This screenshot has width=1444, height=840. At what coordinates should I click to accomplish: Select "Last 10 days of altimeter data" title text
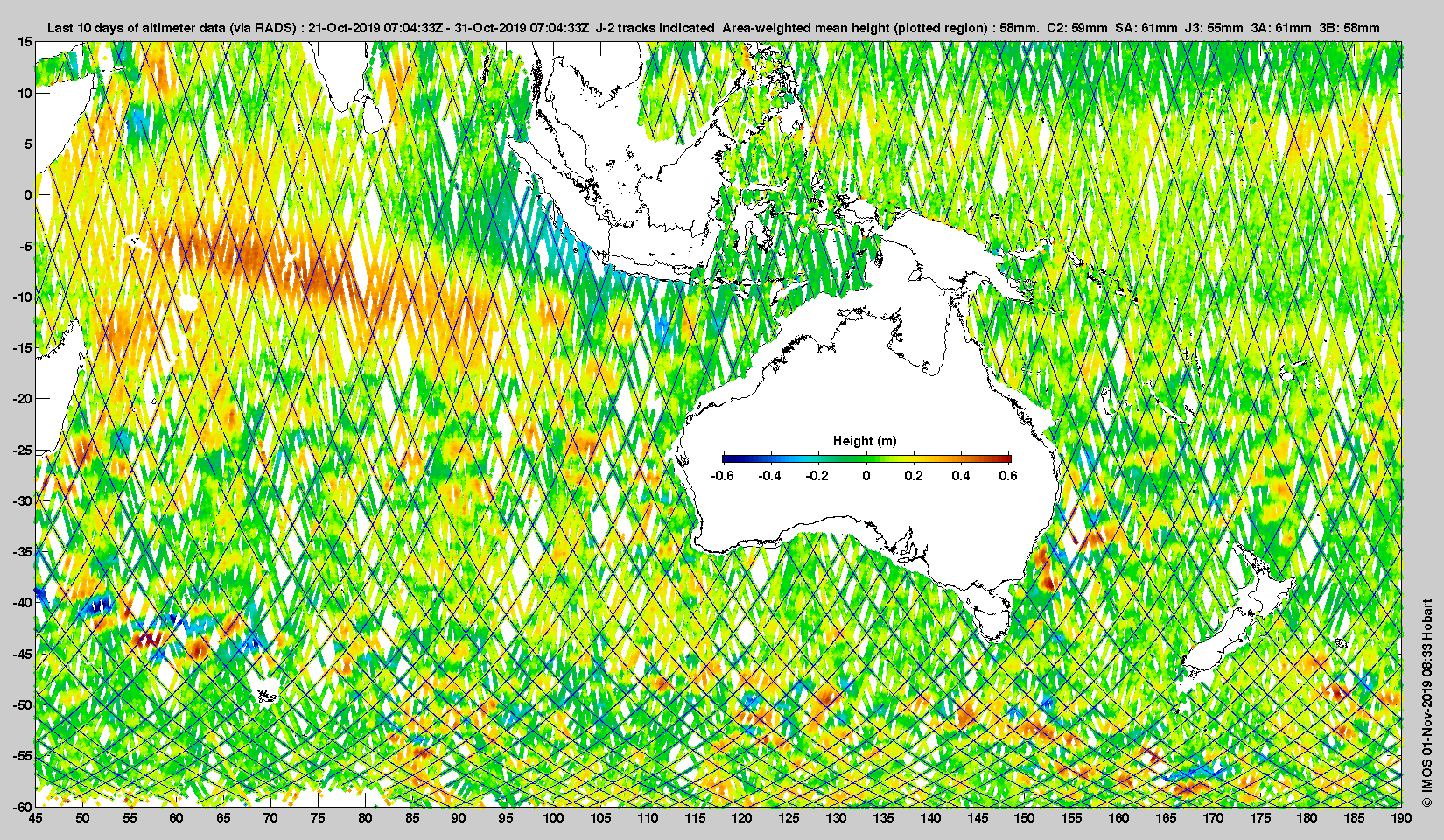136,28
